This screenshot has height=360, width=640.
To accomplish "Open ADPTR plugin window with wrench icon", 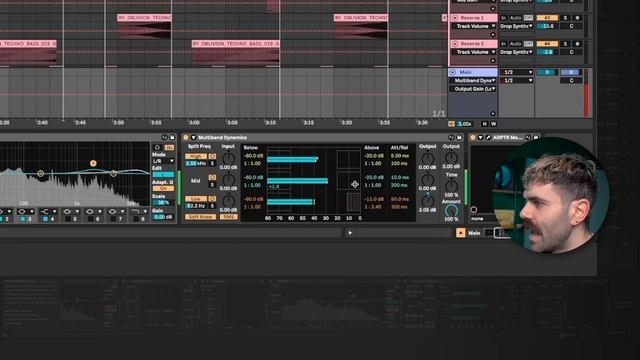I will point(487,138).
